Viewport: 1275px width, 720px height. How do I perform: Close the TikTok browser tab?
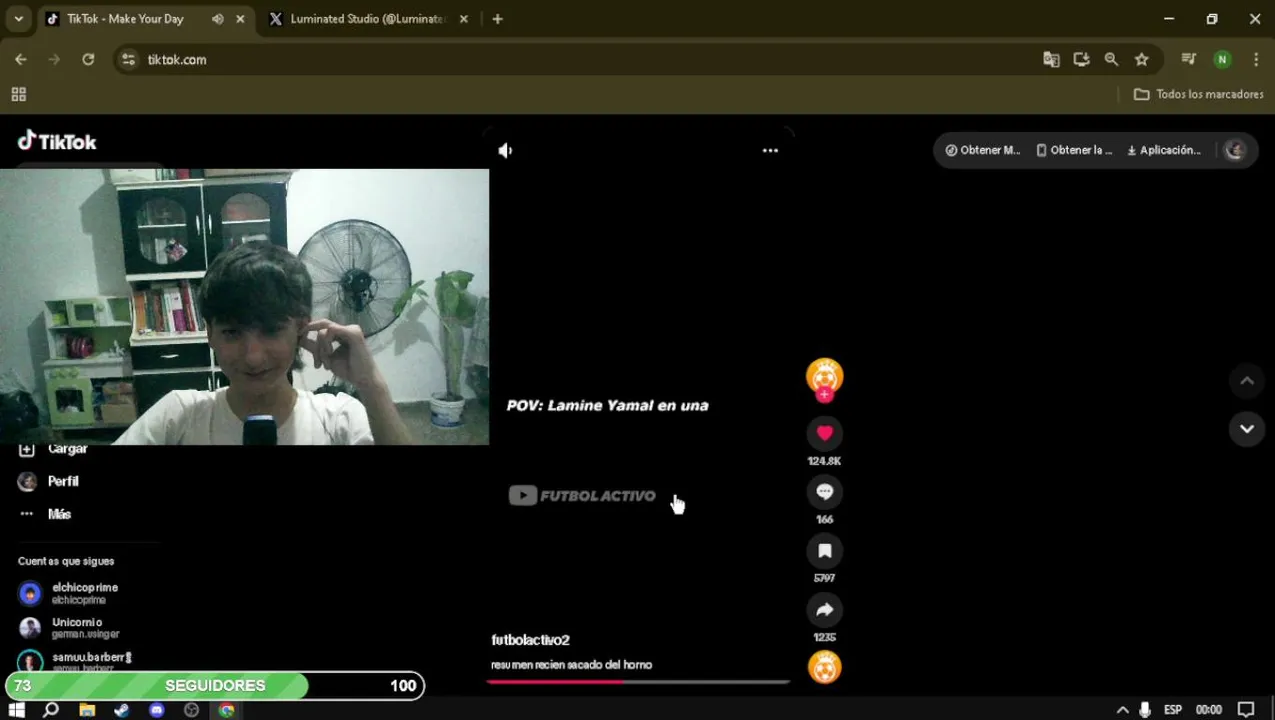pyautogui.click(x=240, y=19)
